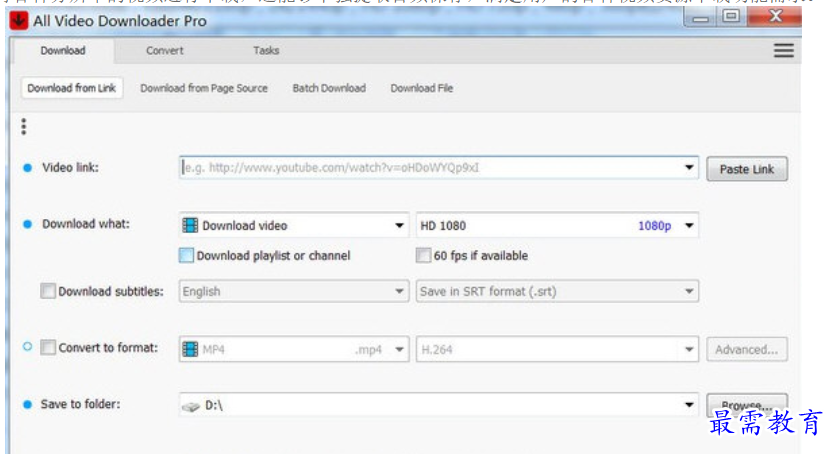
Task: Minimize the All Video Downloader Pro window
Action: 700,17
